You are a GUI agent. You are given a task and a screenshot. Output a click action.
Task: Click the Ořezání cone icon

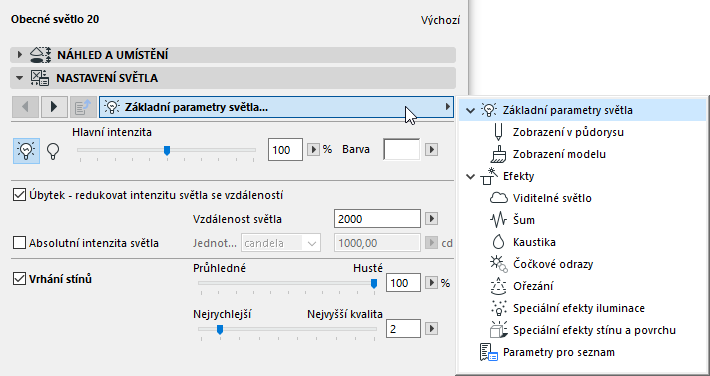coord(499,286)
